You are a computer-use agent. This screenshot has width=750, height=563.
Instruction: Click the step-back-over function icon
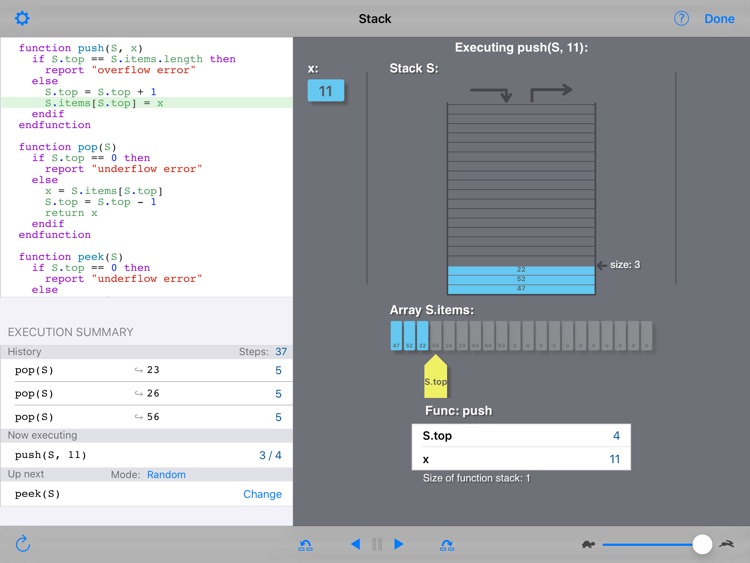305,544
